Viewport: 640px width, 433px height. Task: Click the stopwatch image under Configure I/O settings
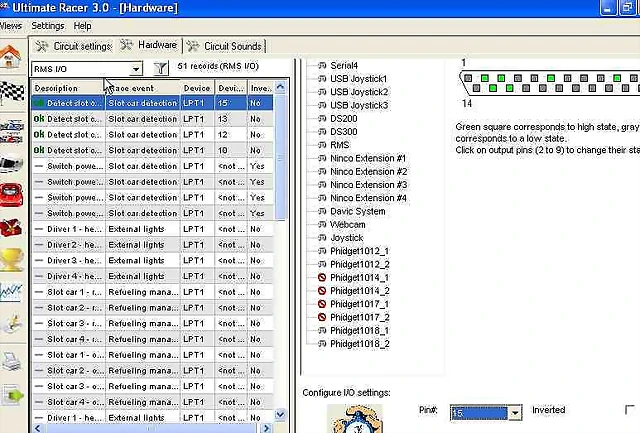pyautogui.click(x=355, y=419)
